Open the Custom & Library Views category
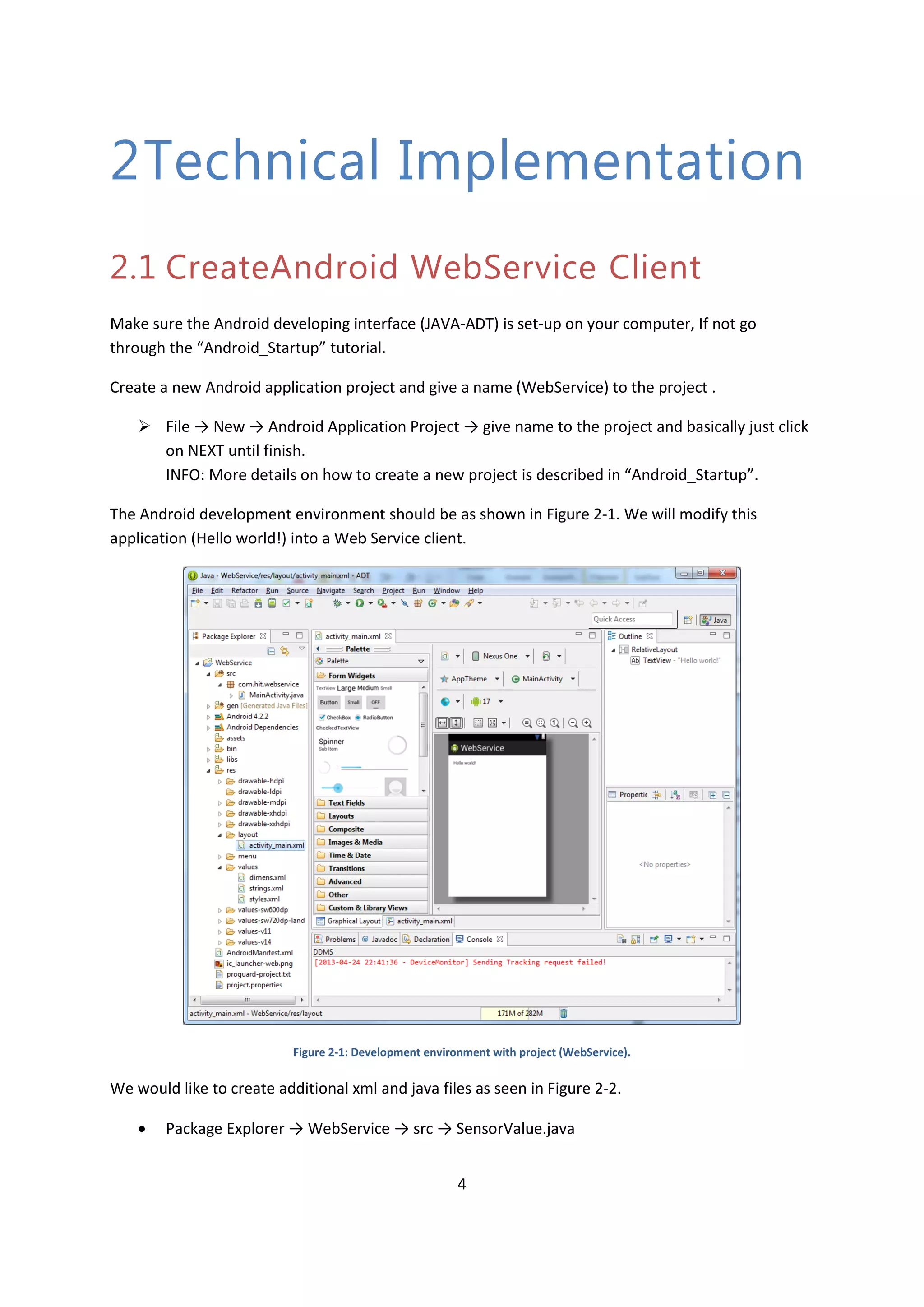Screen dimensions: 924x1307 point(371,908)
